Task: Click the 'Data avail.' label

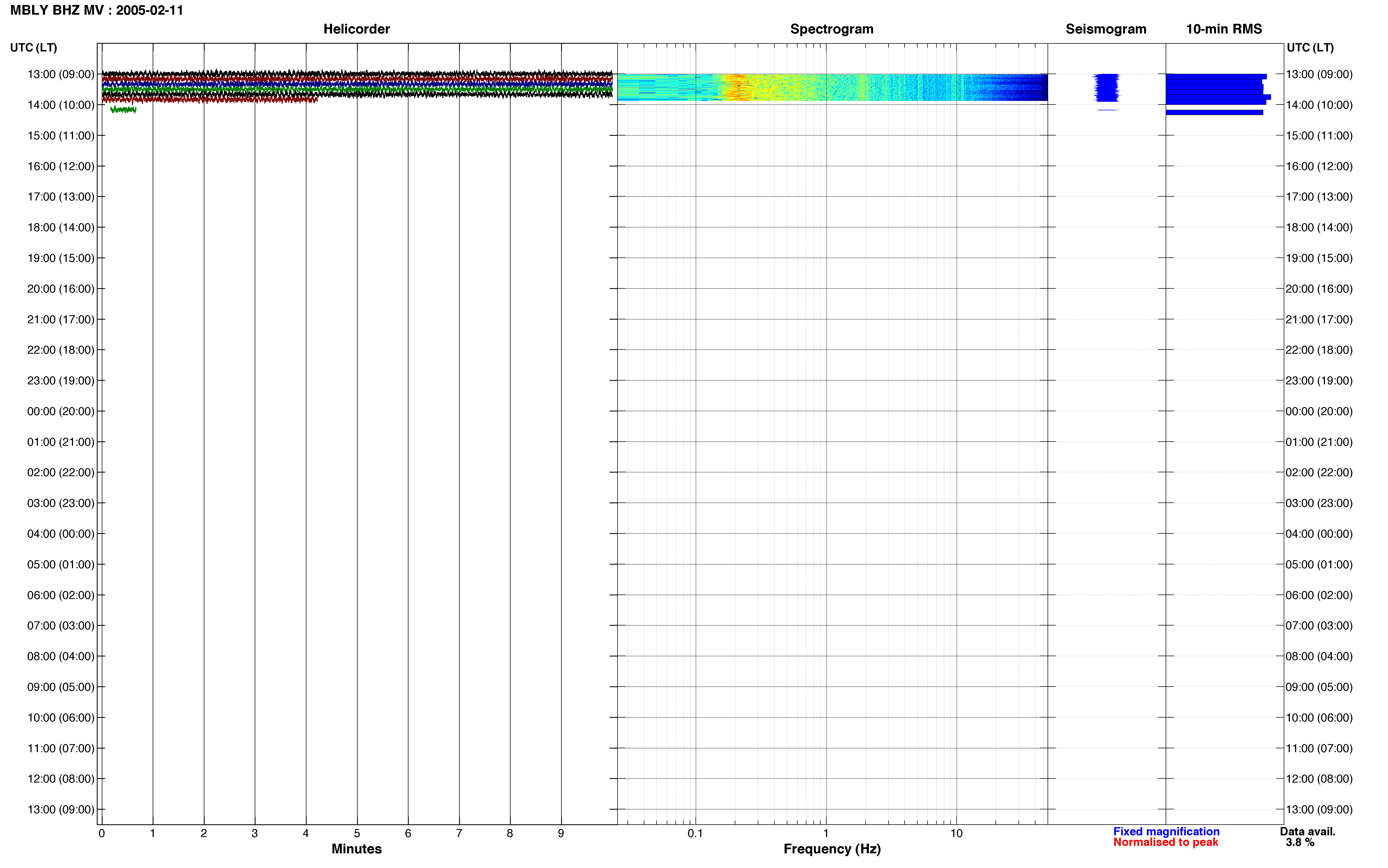Action: [1308, 831]
